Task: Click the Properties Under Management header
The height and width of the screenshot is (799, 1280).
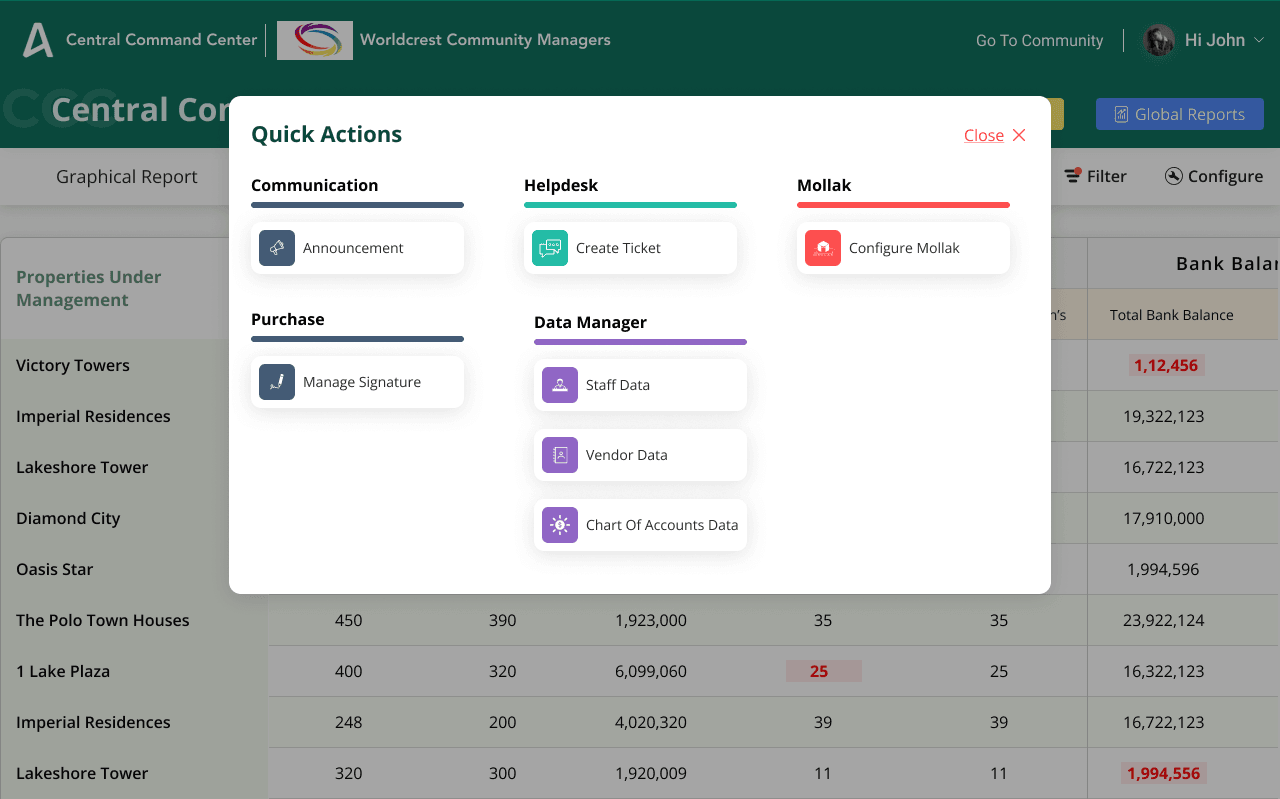Action: 89,288
